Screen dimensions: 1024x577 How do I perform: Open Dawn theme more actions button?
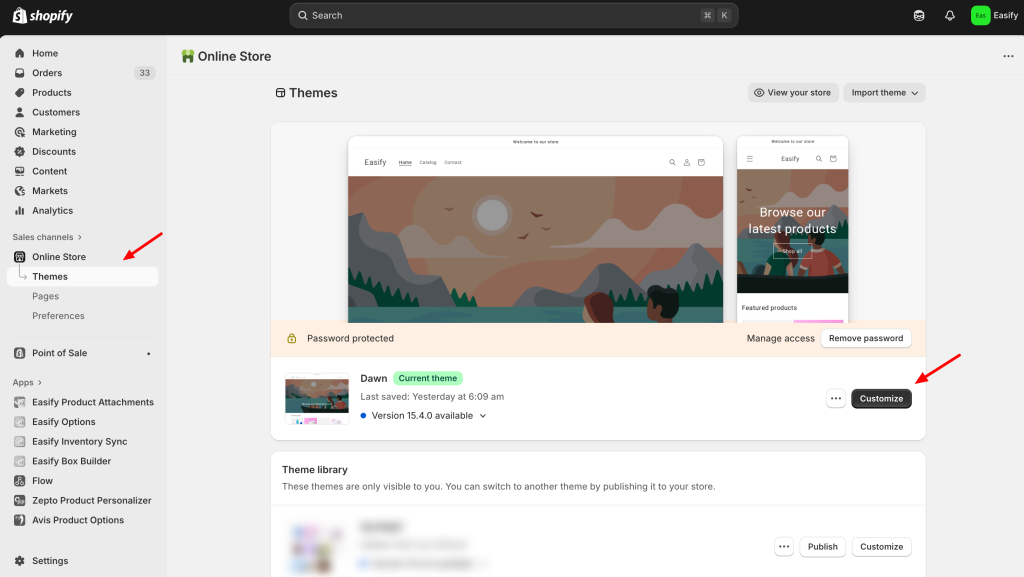click(836, 398)
